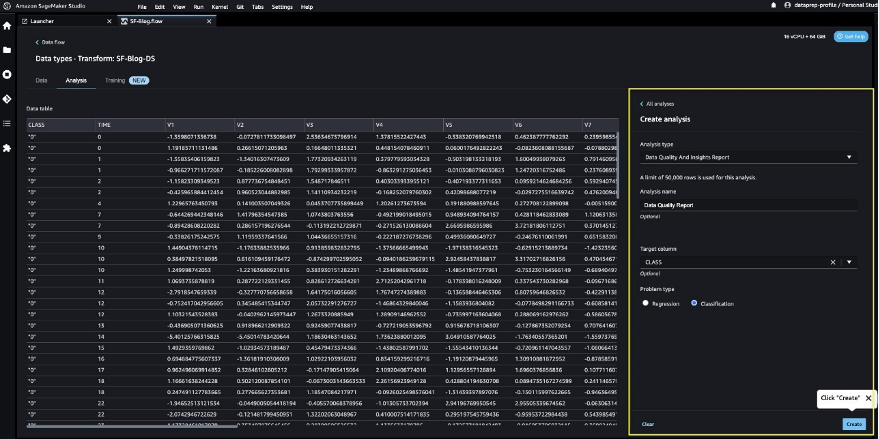Screen dimensions: 879x439
Task: Go back via Data flow link
Action: pyautogui.click(x=53, y=42)
